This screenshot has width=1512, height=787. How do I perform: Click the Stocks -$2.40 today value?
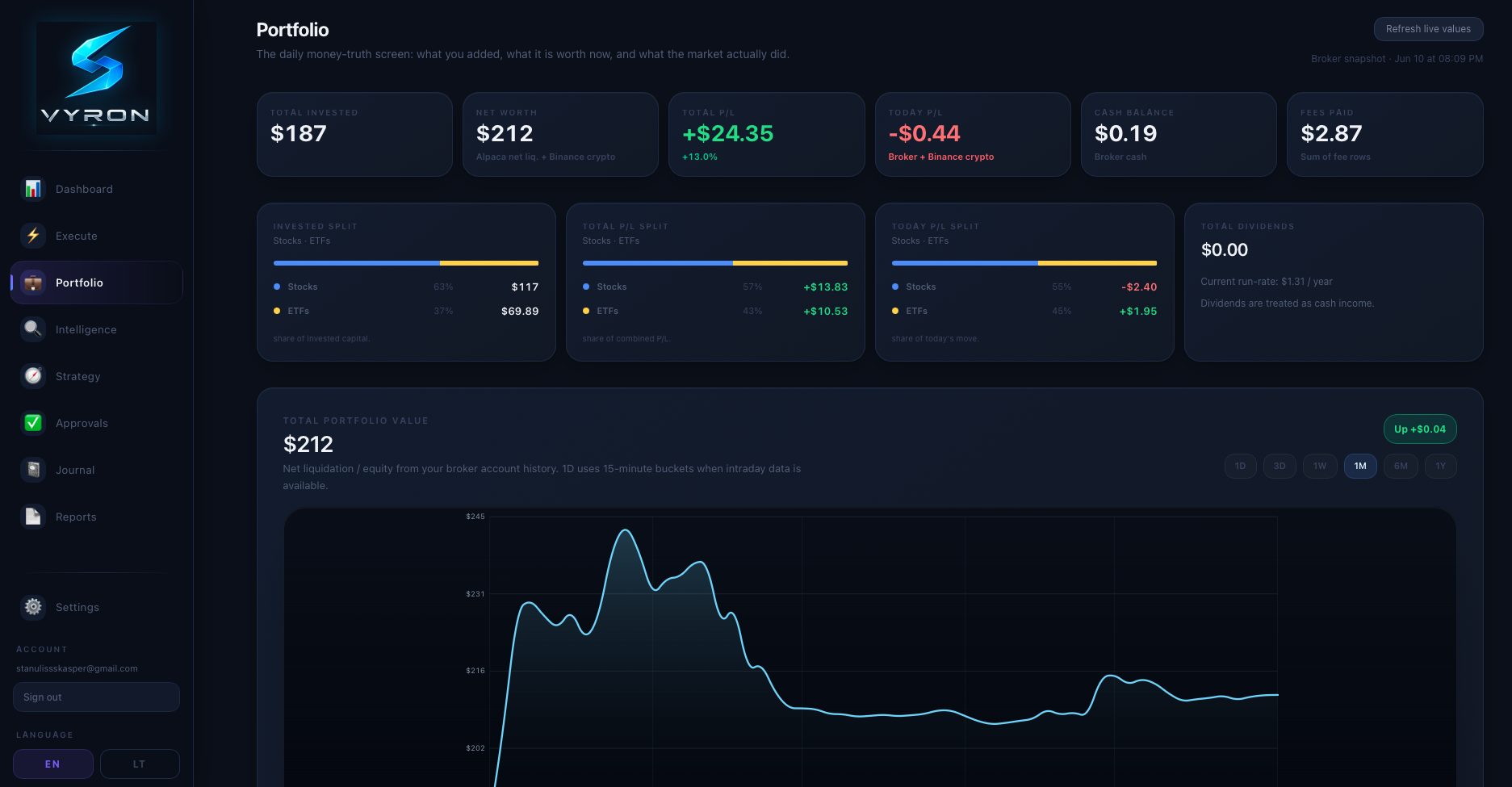(1139, 287)
